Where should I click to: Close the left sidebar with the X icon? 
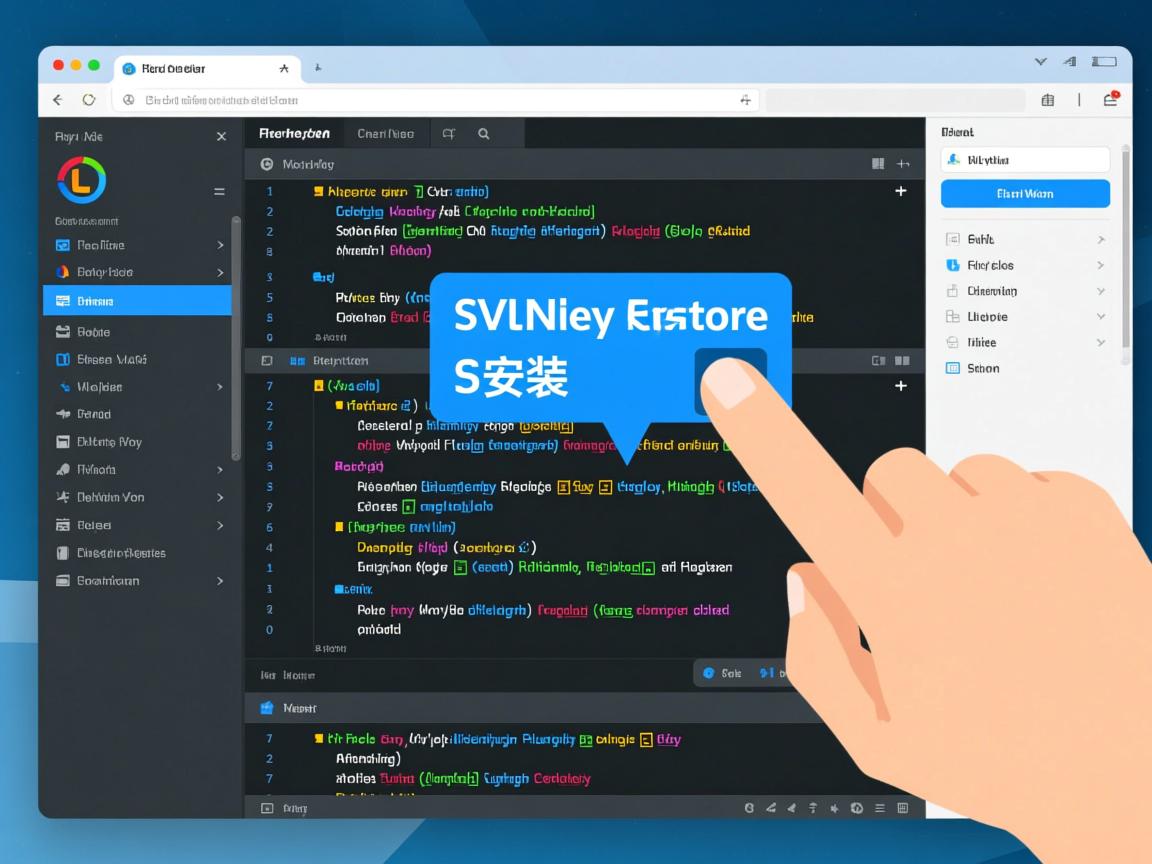click(221, 136)
